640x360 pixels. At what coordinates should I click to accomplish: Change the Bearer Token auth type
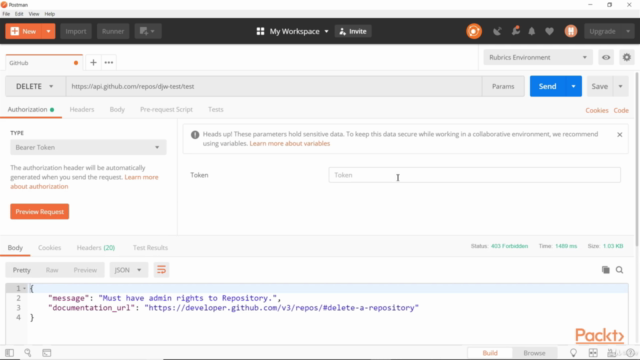click(88, 147)
